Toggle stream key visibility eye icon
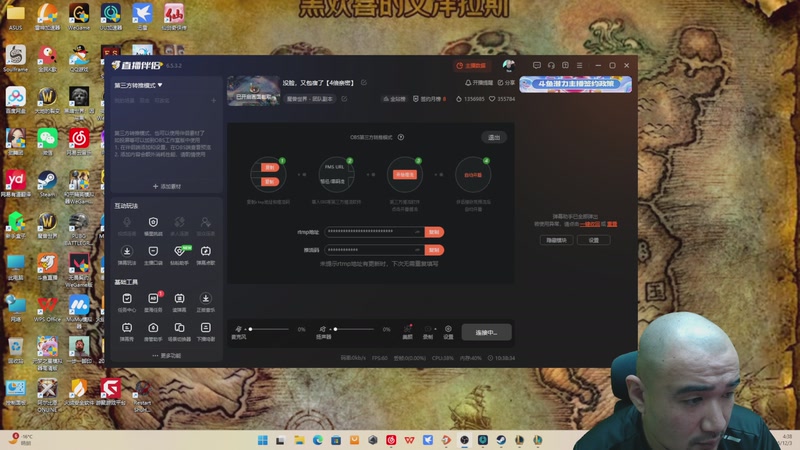 pos(417,250)
